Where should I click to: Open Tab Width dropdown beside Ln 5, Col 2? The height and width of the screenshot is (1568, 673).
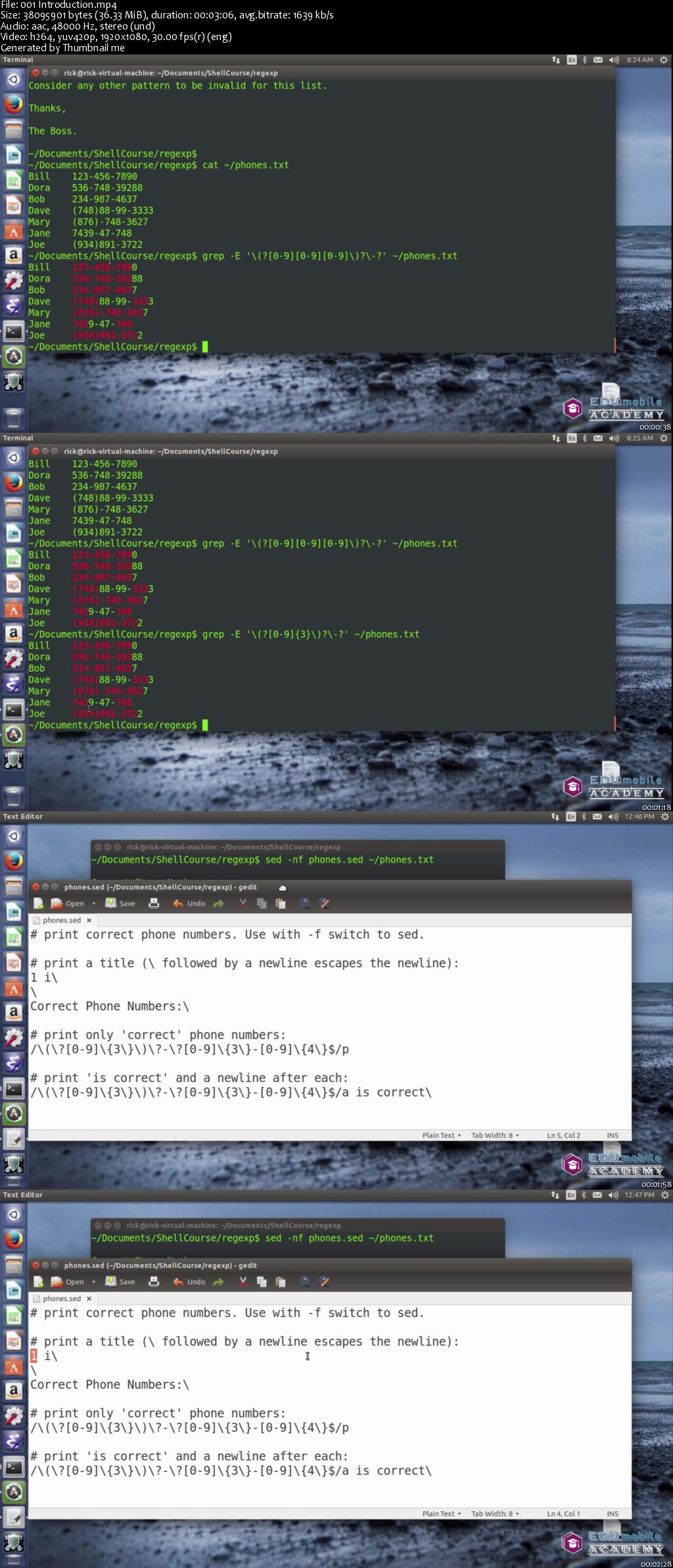pos(495,1135)
